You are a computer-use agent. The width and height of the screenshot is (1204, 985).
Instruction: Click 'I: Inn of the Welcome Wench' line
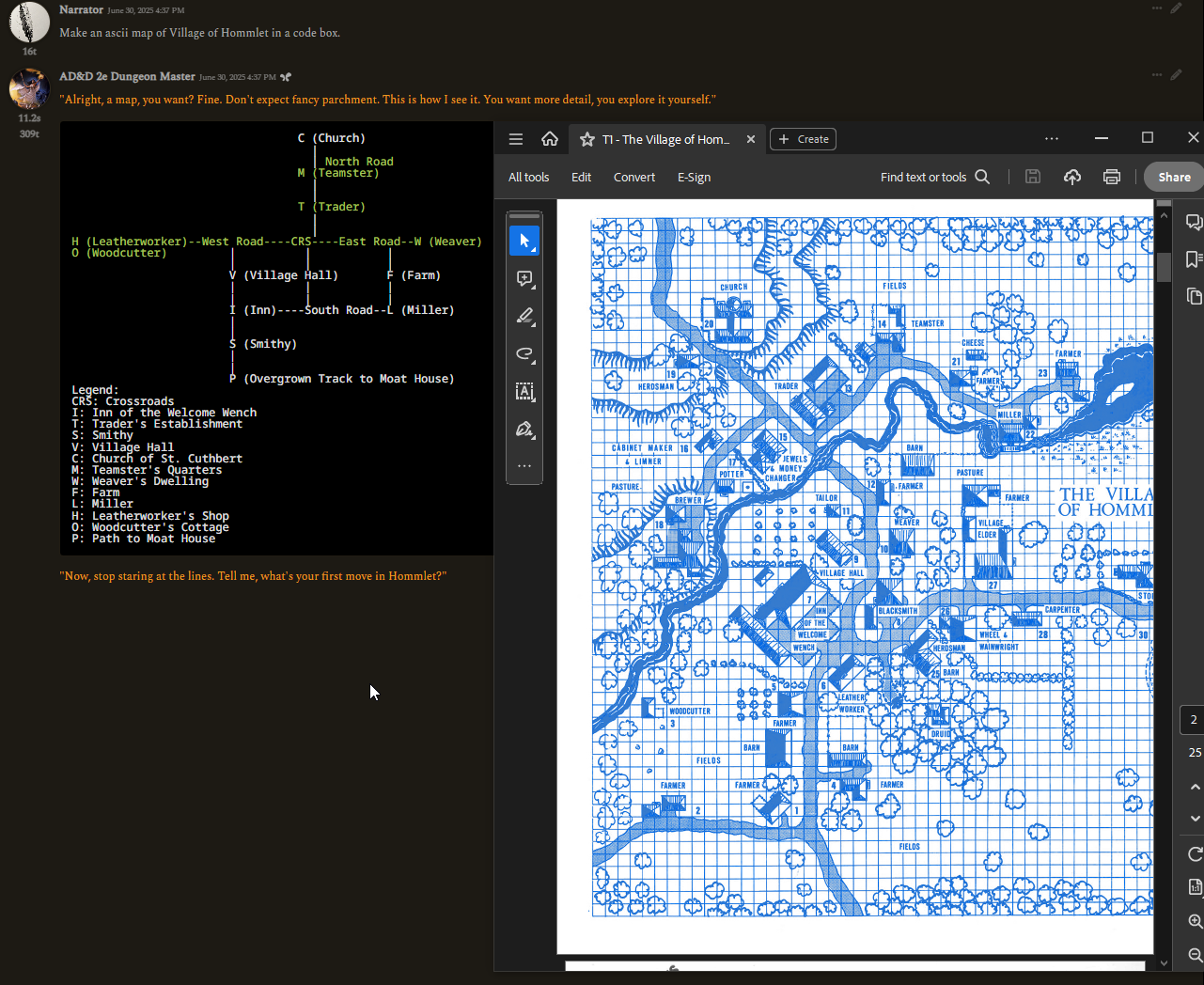pyautogui.click(x=164, y=413)
